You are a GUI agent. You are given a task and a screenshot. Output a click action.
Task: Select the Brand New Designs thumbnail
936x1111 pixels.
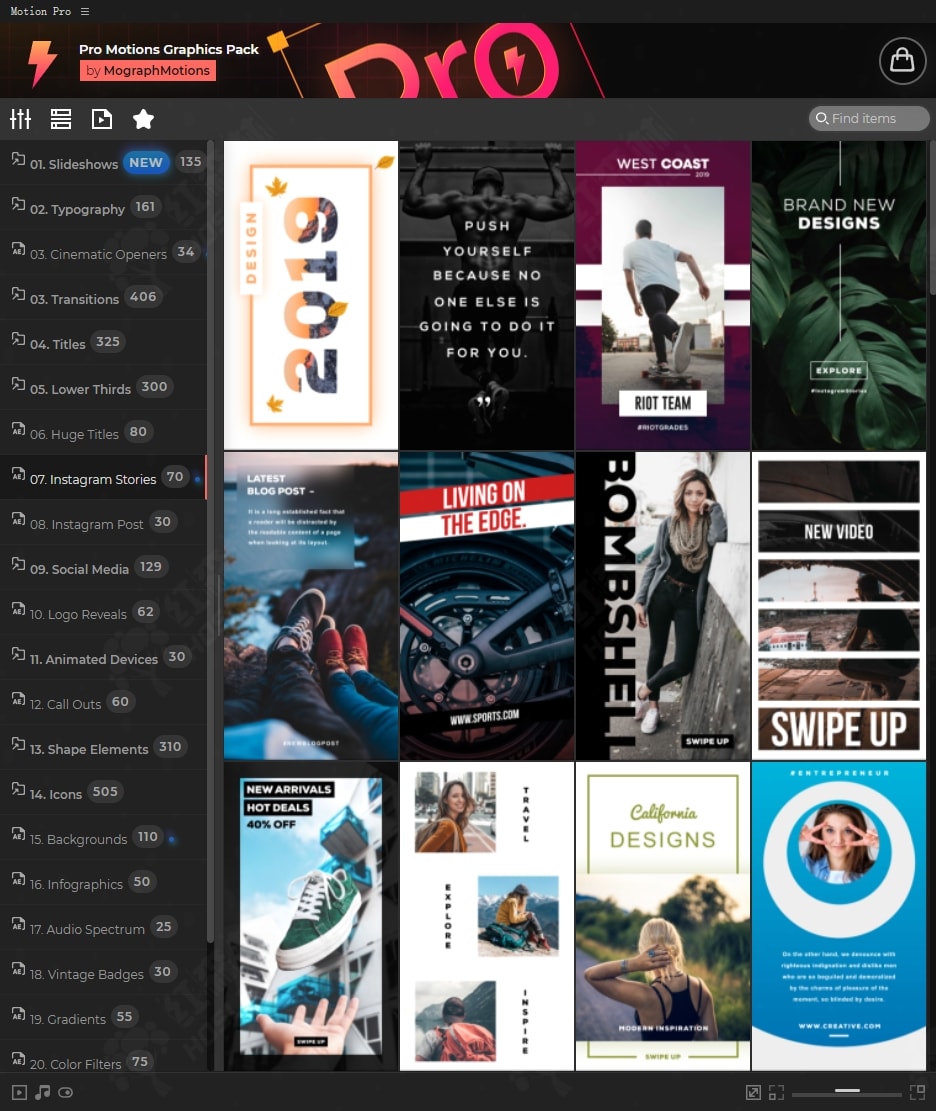[x=839, y=295]
